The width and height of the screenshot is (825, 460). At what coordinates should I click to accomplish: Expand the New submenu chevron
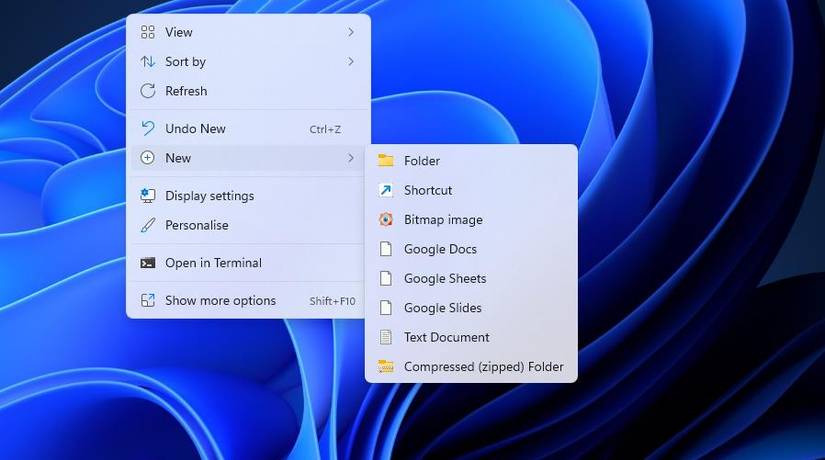pyautogui.click(x=351, y=158)
